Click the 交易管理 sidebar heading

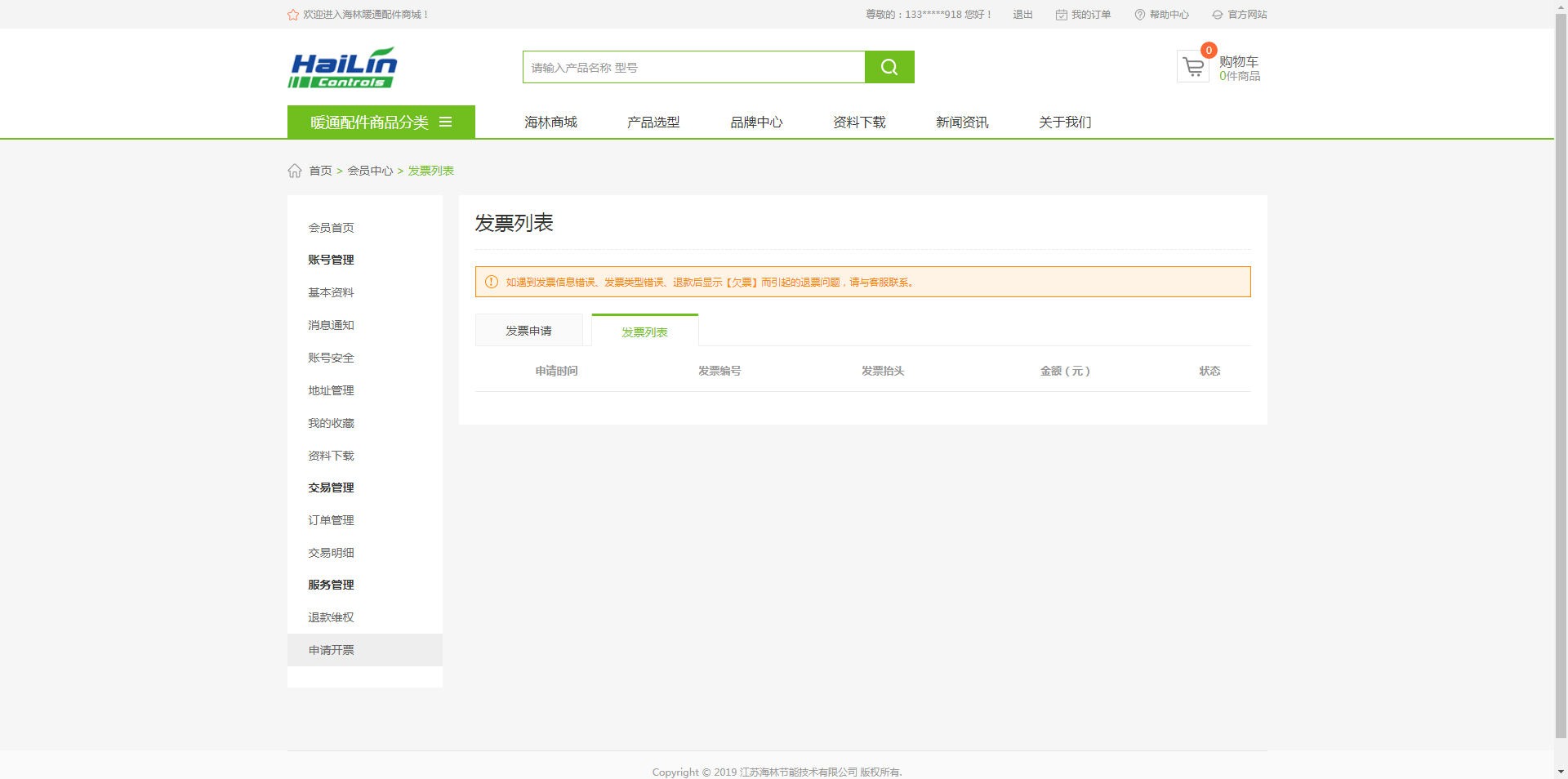(x=331, y=487)
